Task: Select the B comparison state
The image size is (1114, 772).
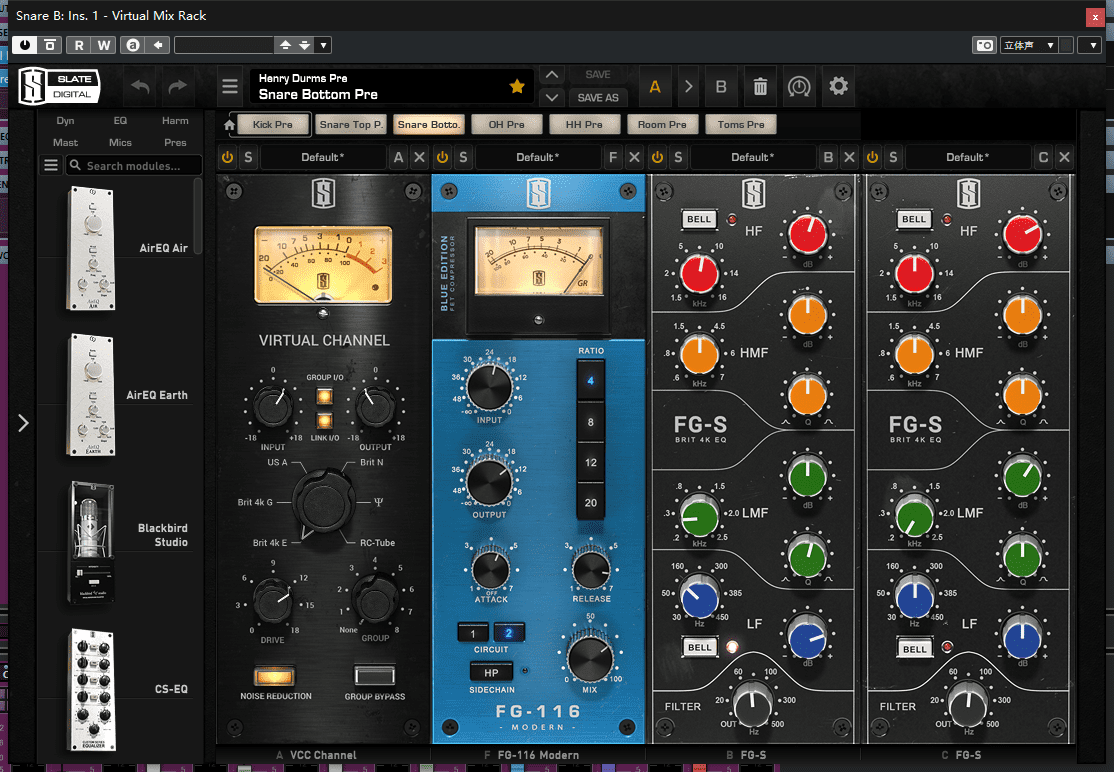Action: tap(721, 87)
